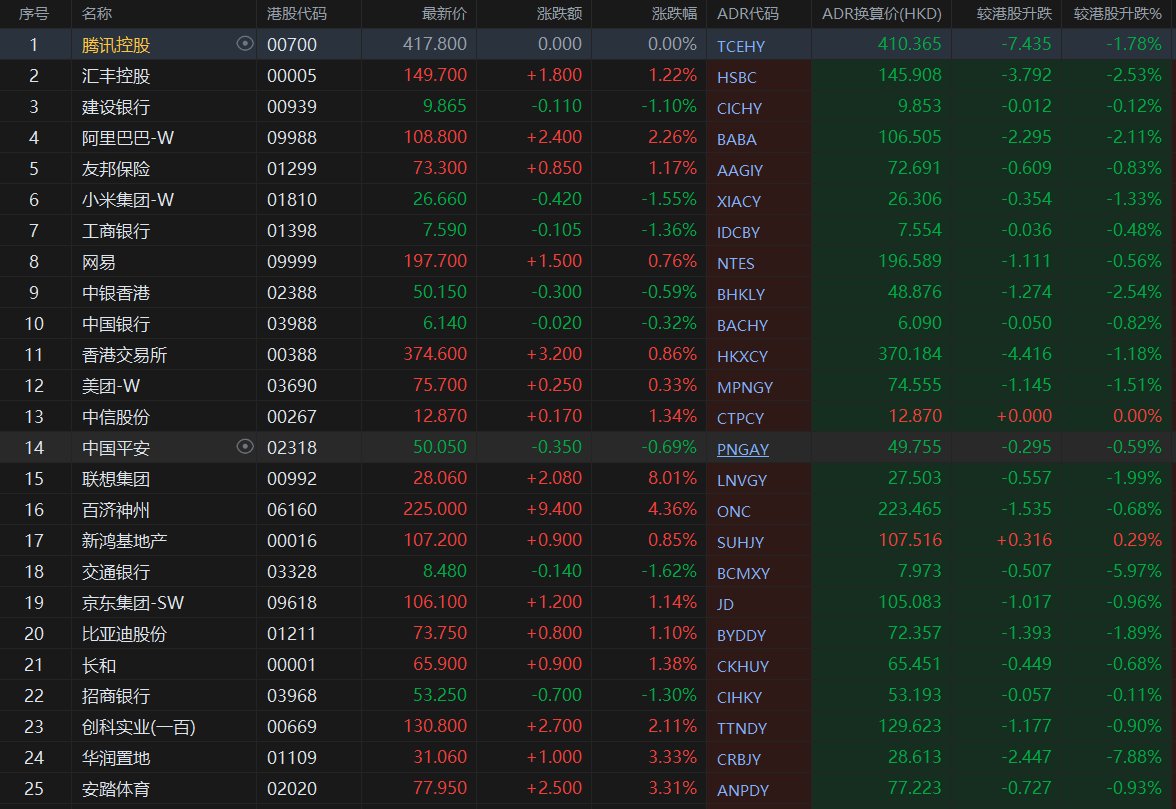This screenshot has width=1176, height=809.
Task: Select the 小米集团-W stock name
Action: (x=128, y=200)
